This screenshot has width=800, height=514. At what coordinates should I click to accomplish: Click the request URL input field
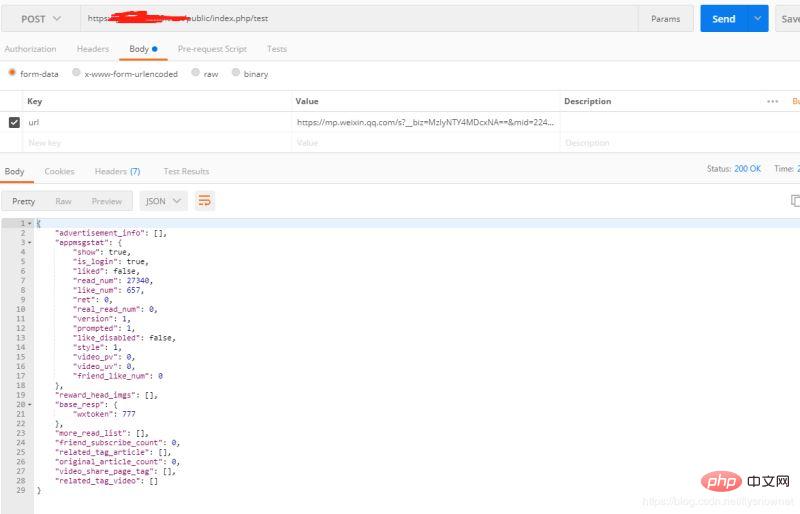(x=359, y=19)
